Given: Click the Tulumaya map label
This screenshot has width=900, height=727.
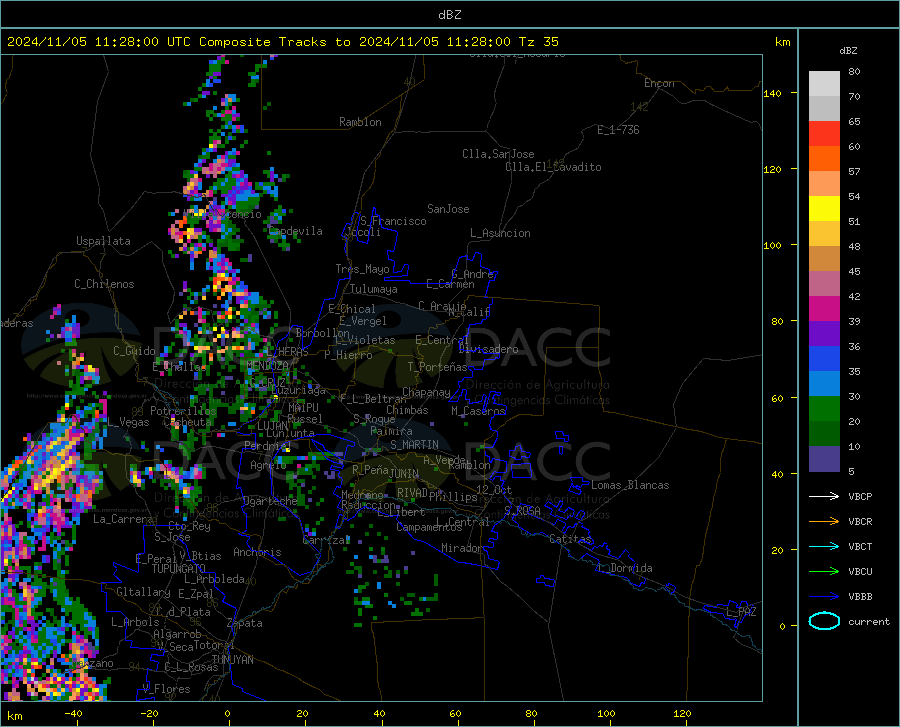Looking at the screenshot, I should [x=374, y=289].
